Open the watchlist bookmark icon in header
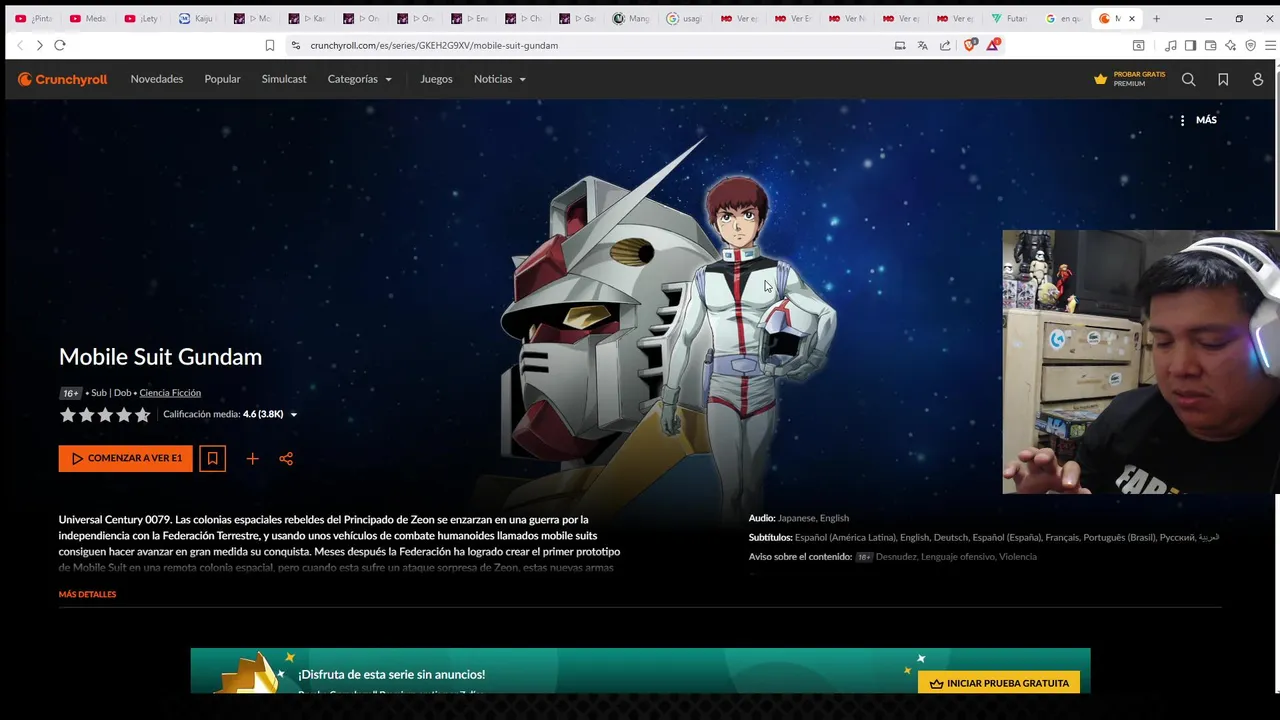The width and height of the screenshot is (1280, 720). coord(1223,79)
